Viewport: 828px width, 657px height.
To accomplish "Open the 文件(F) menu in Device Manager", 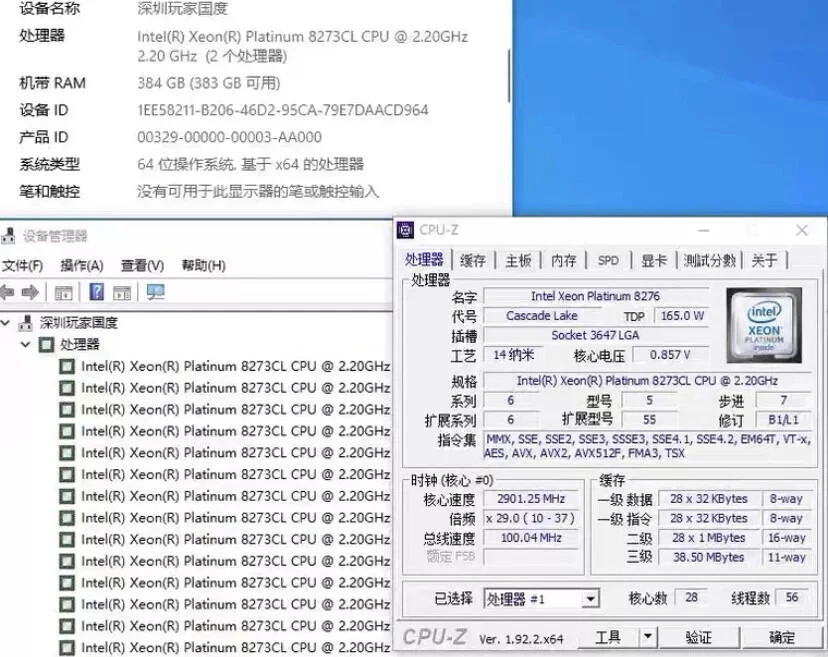I will pos(22,265).
